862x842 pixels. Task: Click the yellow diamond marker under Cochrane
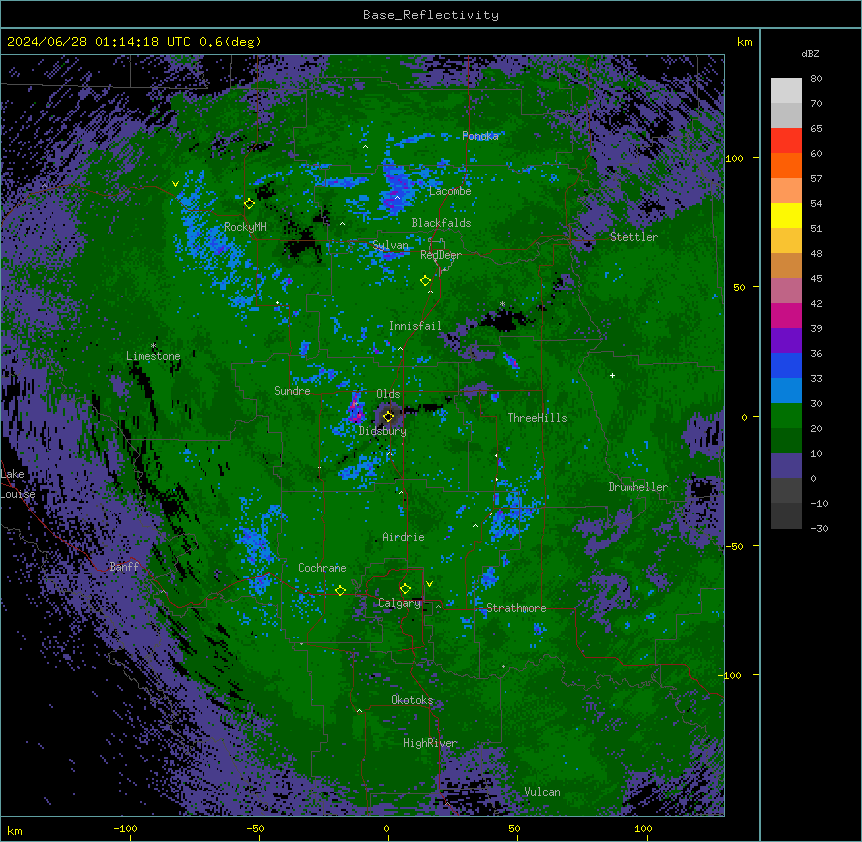(340, 591)
